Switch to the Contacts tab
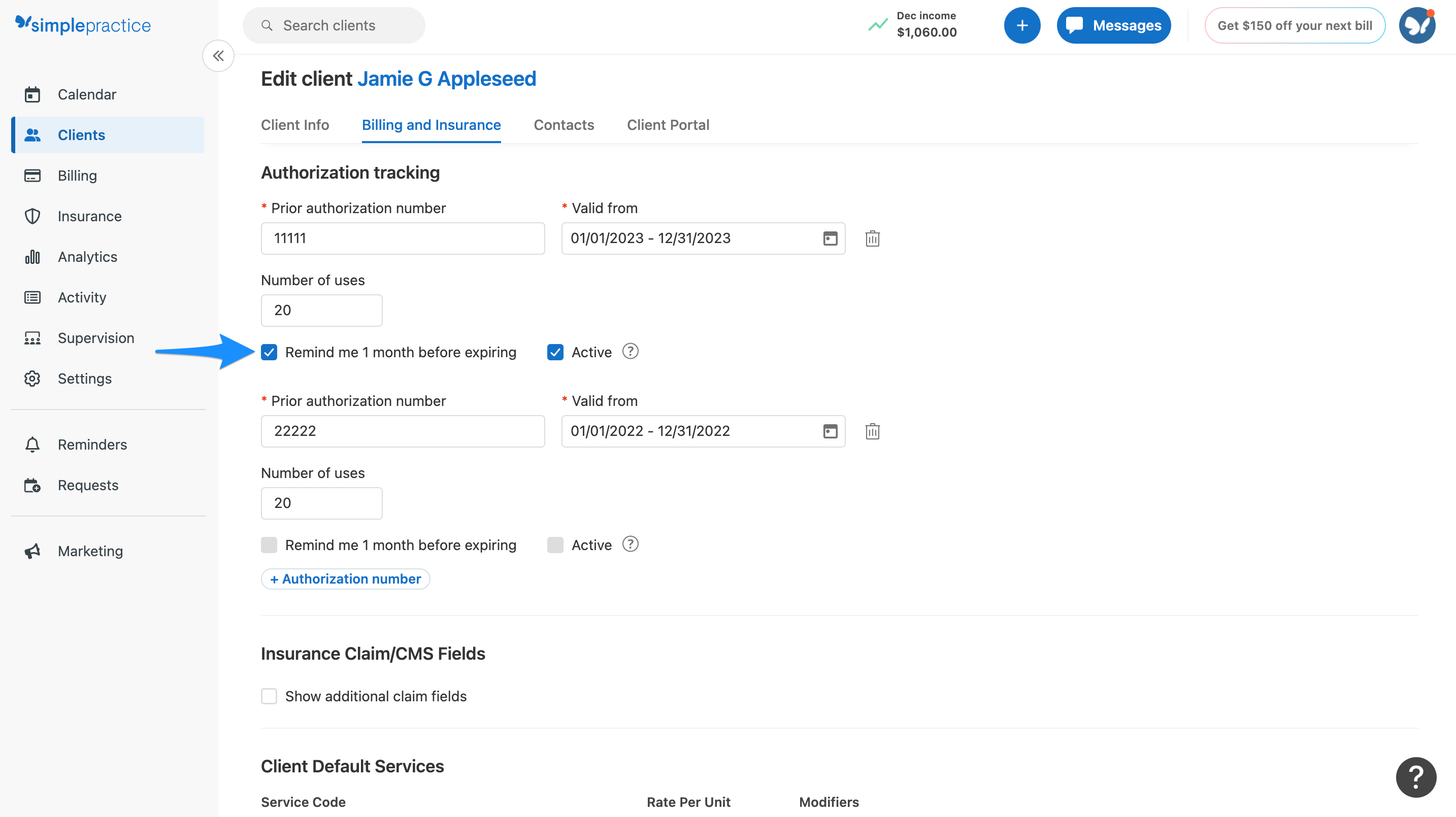1456x817 pixels. coord(564,125)
